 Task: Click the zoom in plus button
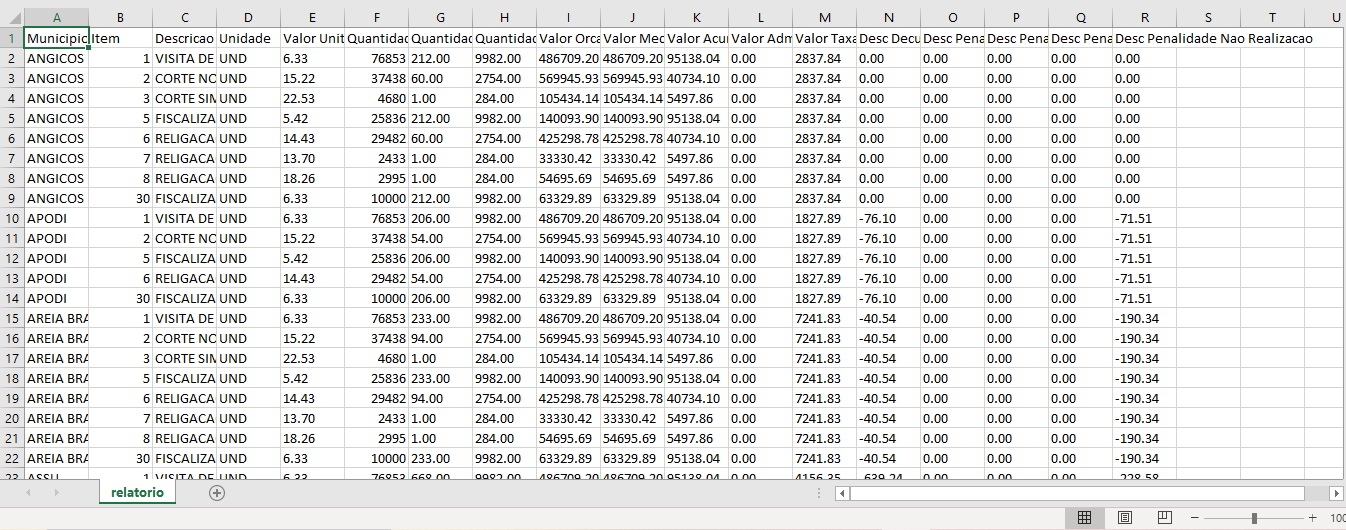point(1312,518)
